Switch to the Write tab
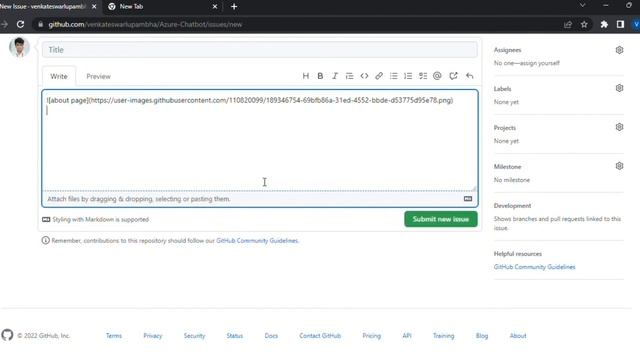 pyautogui.click(x=59, y=76)
